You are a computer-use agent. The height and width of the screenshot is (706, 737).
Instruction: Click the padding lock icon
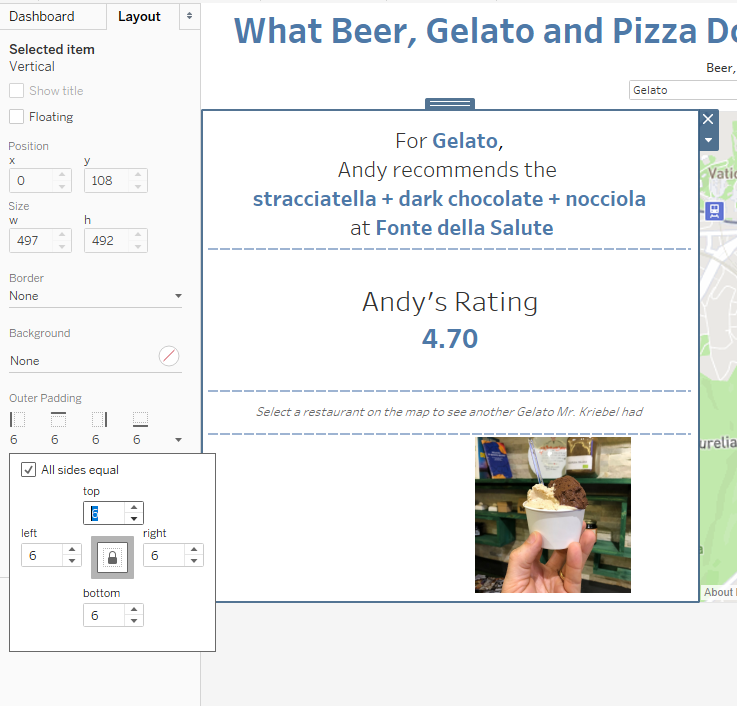[111, 557]
